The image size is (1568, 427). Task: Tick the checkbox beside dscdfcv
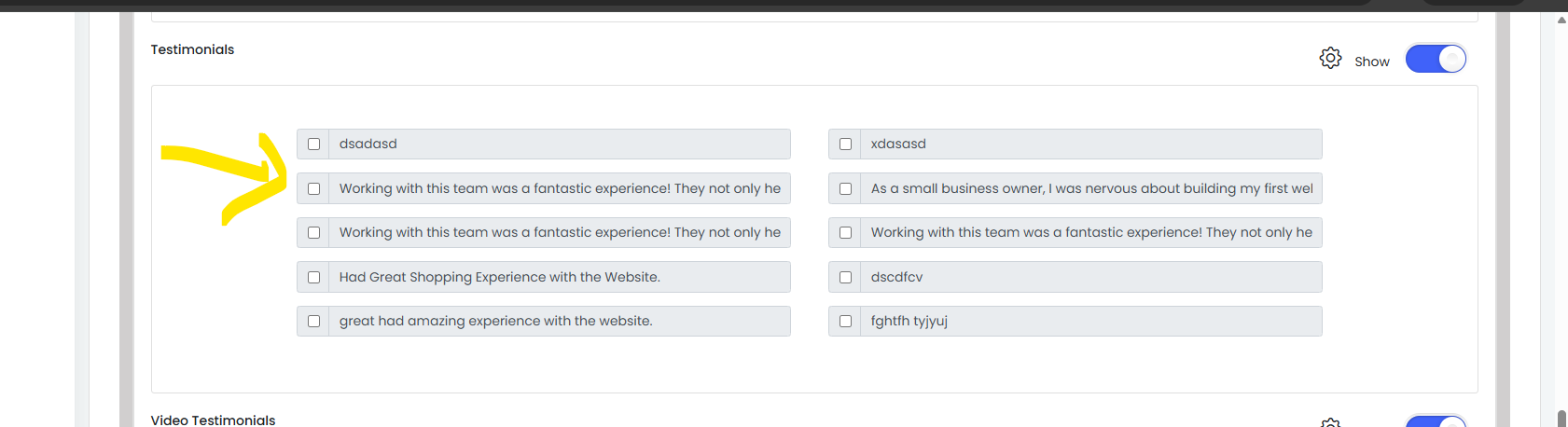(845, 277)
